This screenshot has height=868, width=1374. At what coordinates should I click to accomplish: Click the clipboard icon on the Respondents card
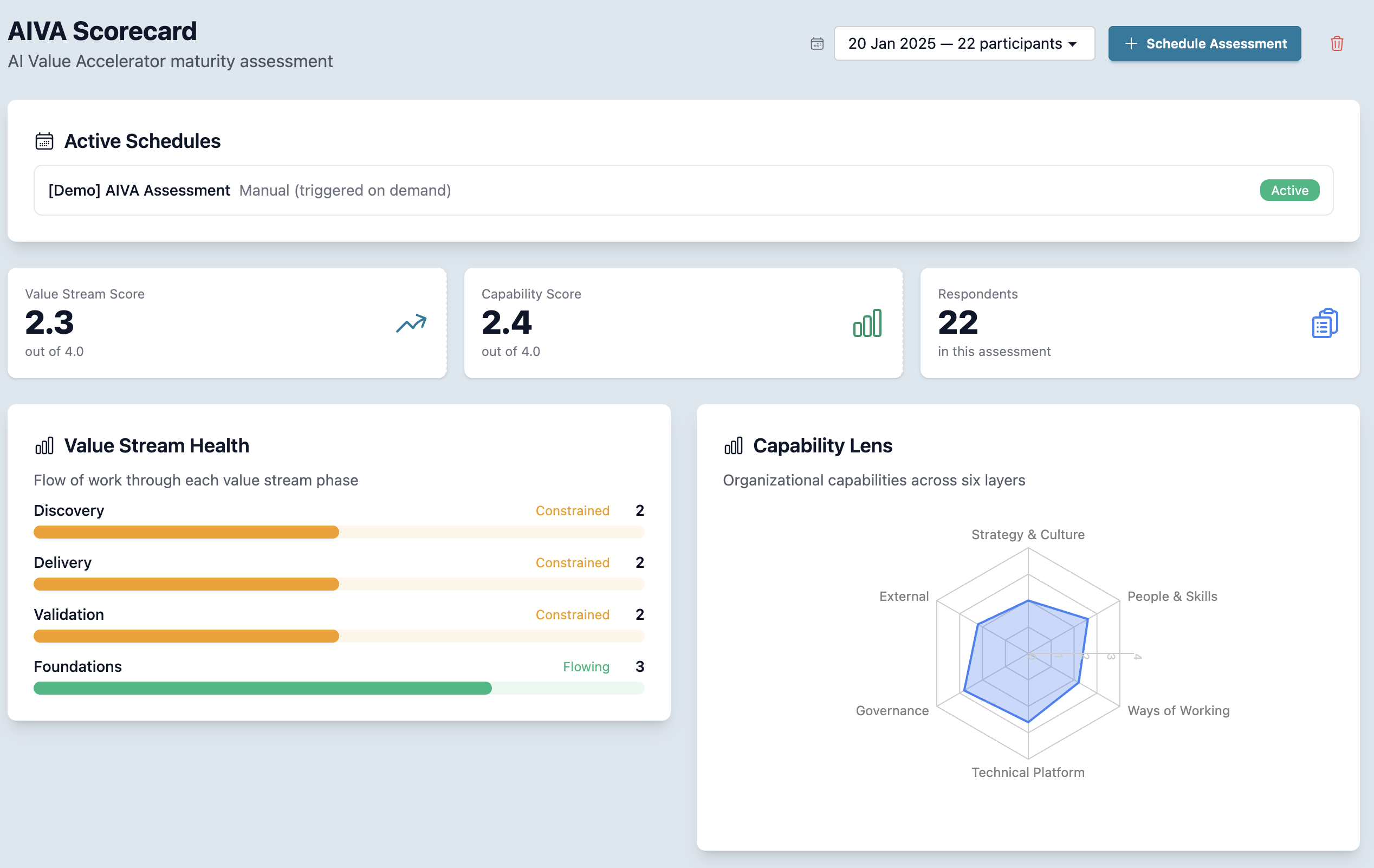coord(1324,323)
